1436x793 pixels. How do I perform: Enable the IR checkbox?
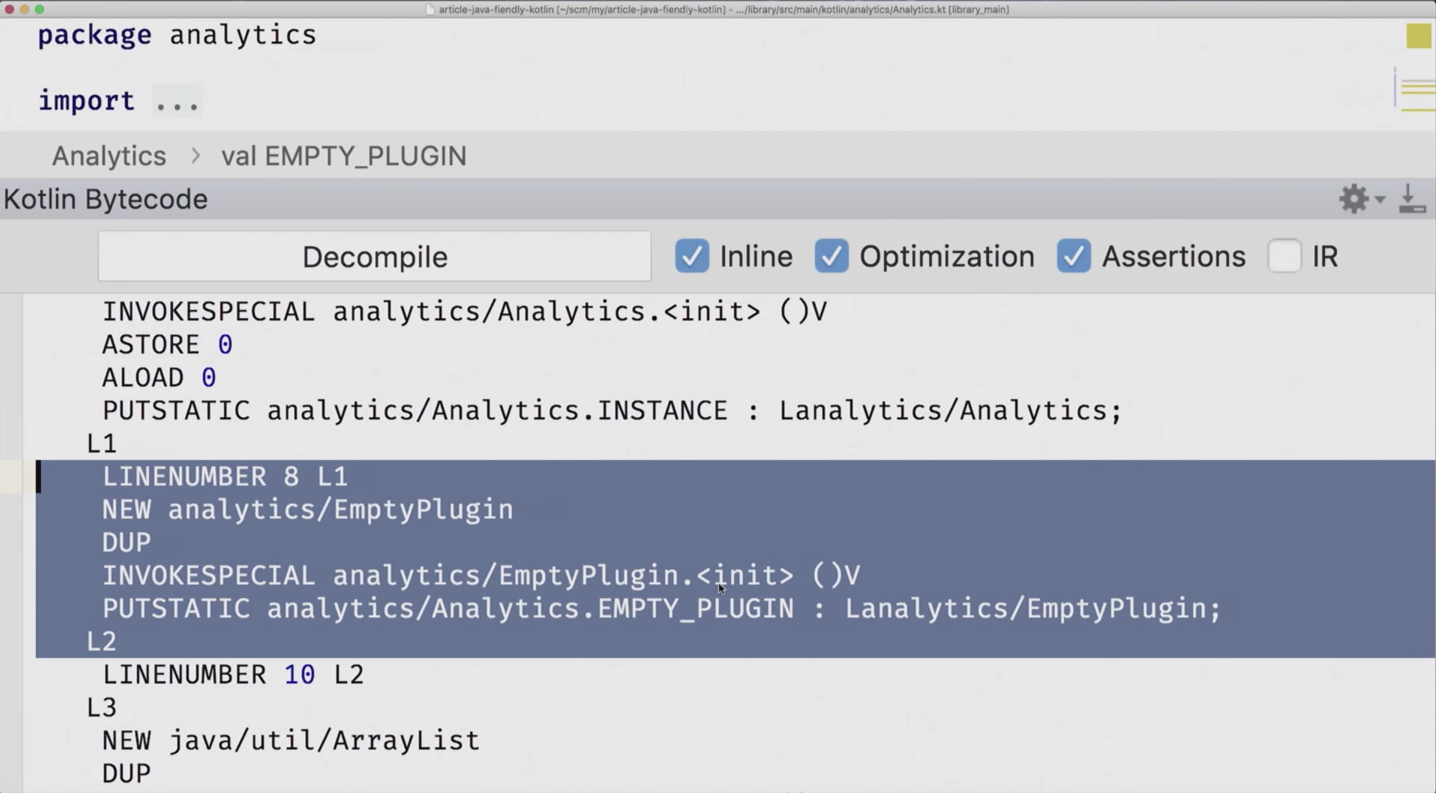1284,257
